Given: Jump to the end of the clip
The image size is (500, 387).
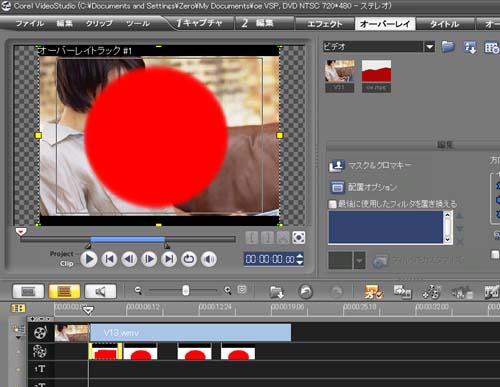Looking at the screenshot, I should tap(169, 259).
